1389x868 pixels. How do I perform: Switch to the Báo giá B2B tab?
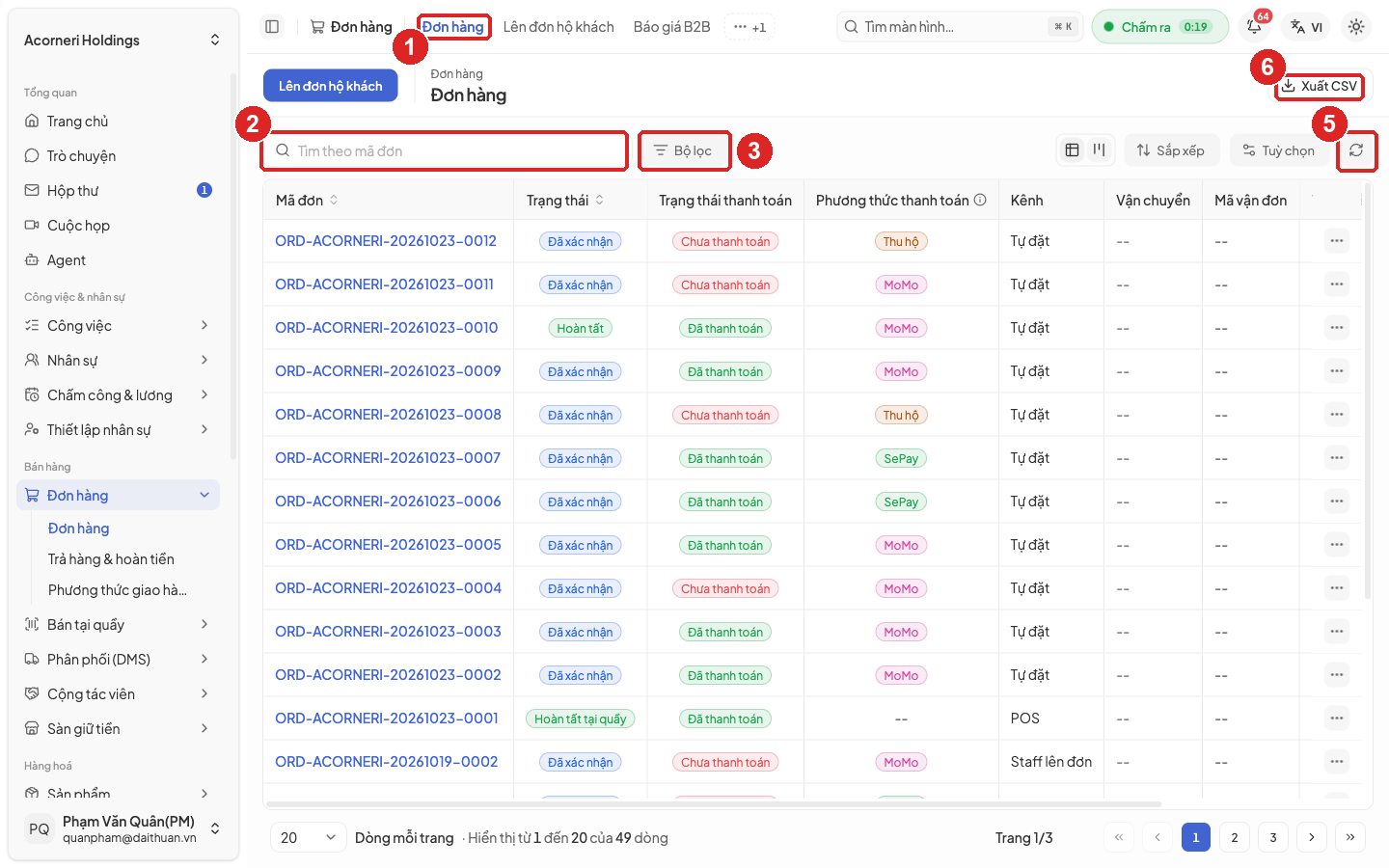tap(672, 27)
